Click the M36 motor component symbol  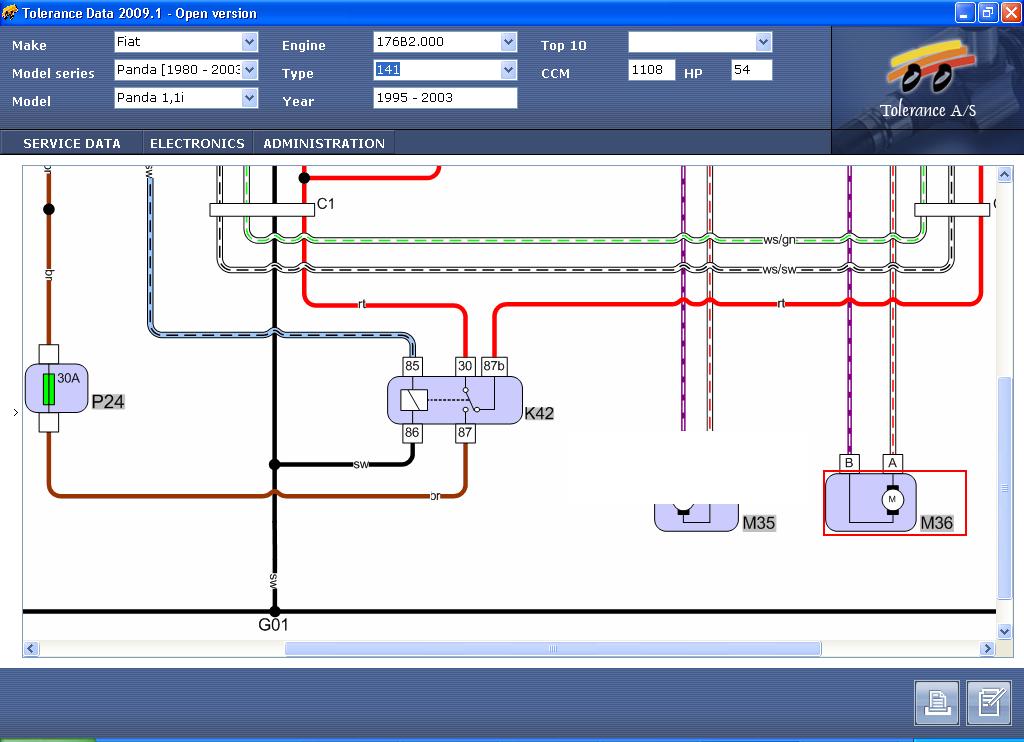coord(871,502)
